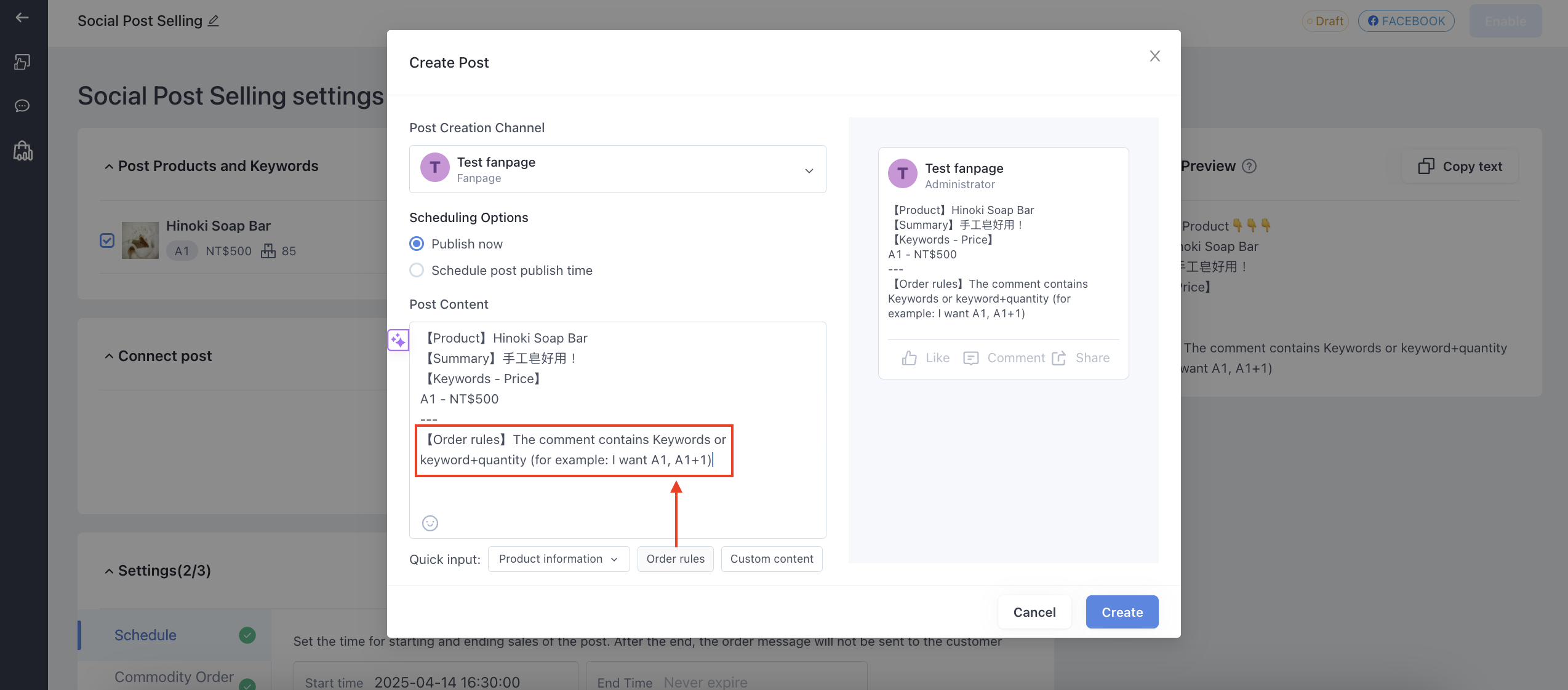Toggle the Hinoki Soap Bar checkbox
This screenshot has width=1568, height=690.
click(x=107, y=240)
